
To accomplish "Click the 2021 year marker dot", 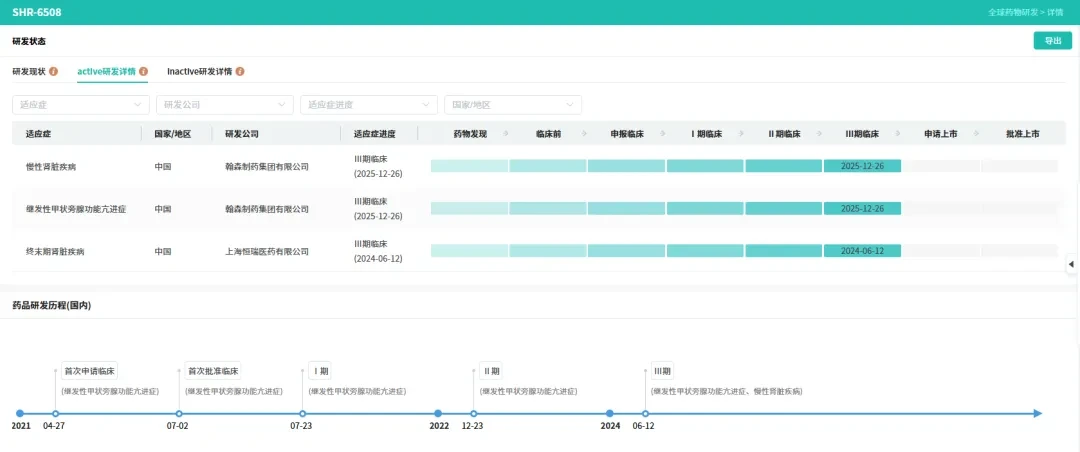I will (x=19, y=413).
